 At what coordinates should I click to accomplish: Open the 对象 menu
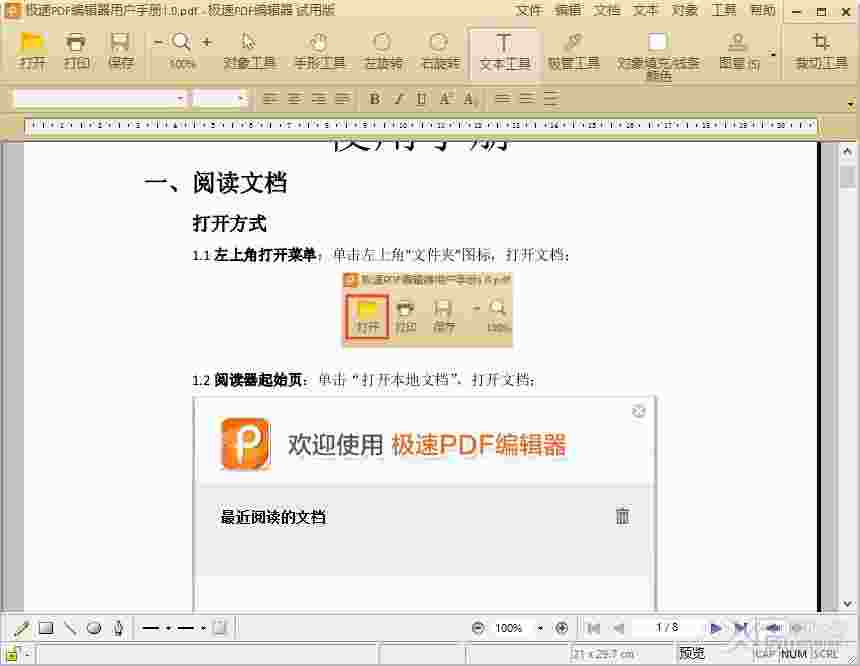tap(684, 10)
